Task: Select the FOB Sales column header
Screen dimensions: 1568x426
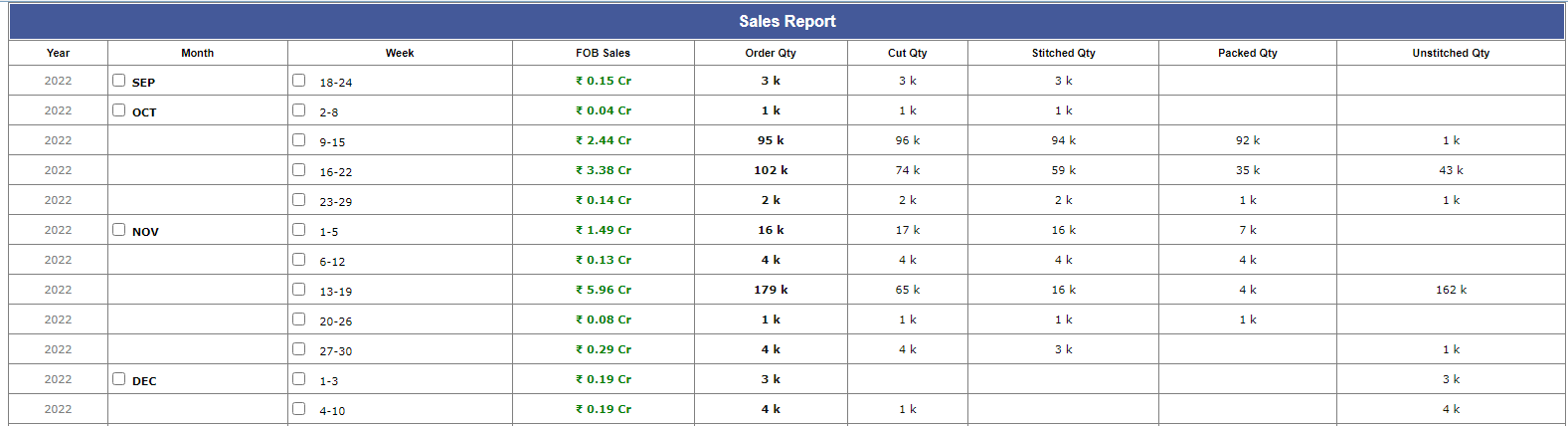Action: tap(603, 53)
